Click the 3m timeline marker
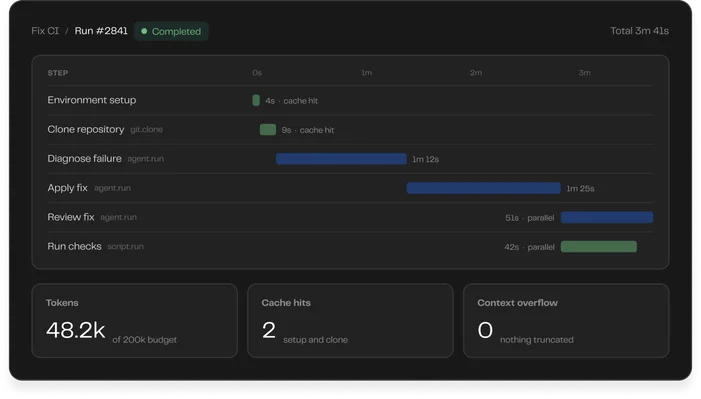The width and height of the screenshot is (701, 399). tap(584, 73)
